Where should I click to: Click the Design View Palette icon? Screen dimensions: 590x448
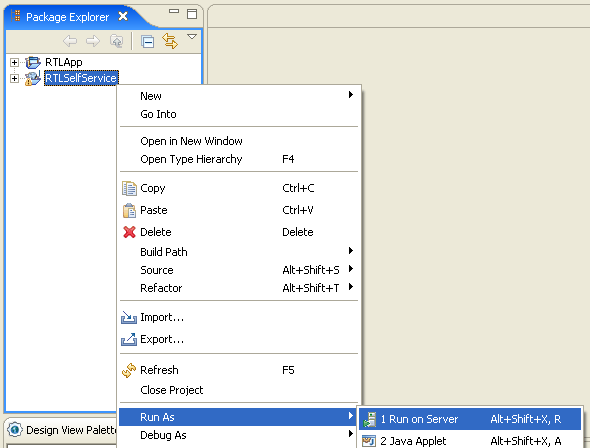click(15, 430)
